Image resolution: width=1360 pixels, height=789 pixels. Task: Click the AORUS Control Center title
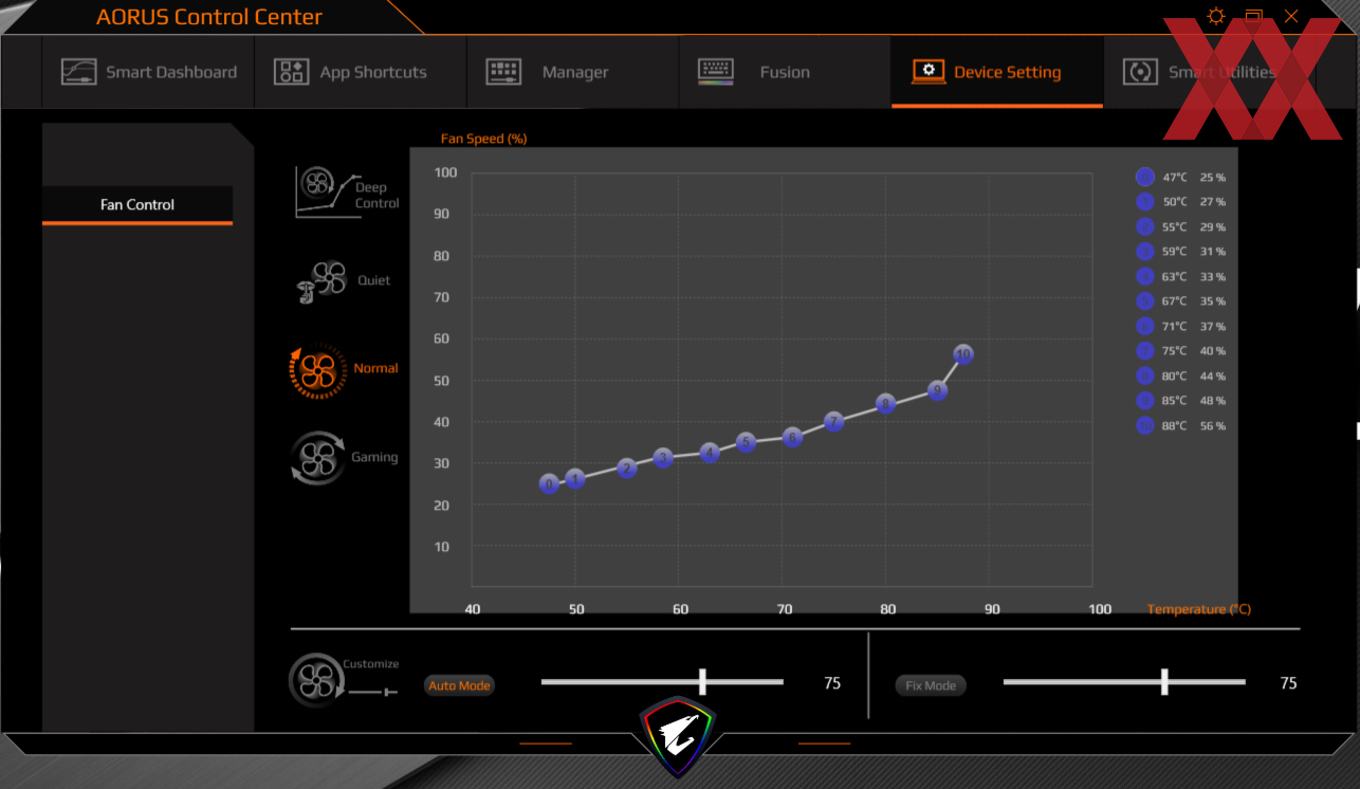click(209, 17)
